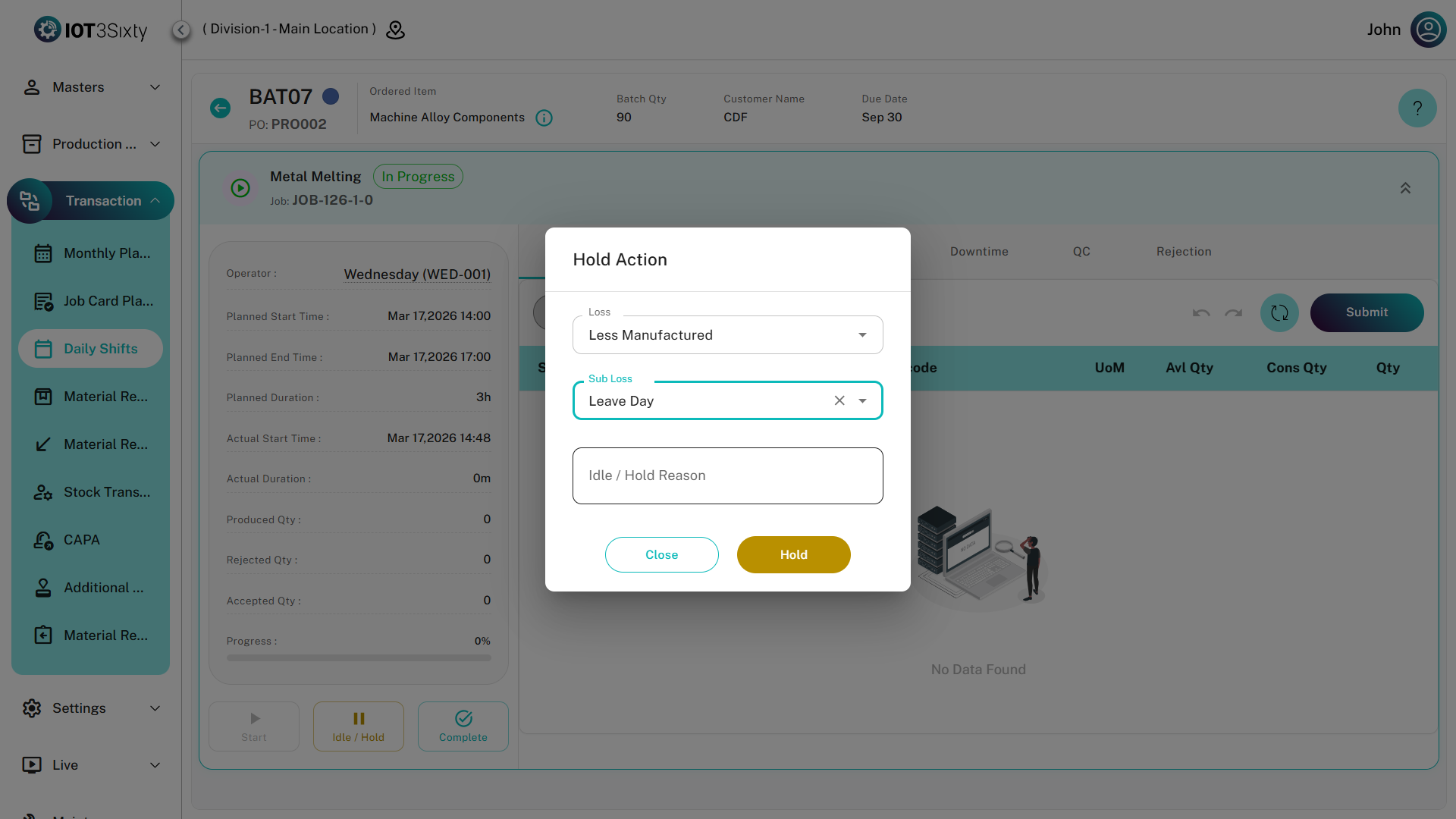The height and width of the screenshot is (819, 1456).
Task: Click the Idle / Hold Reason field
Action: (x=727, y=475)
